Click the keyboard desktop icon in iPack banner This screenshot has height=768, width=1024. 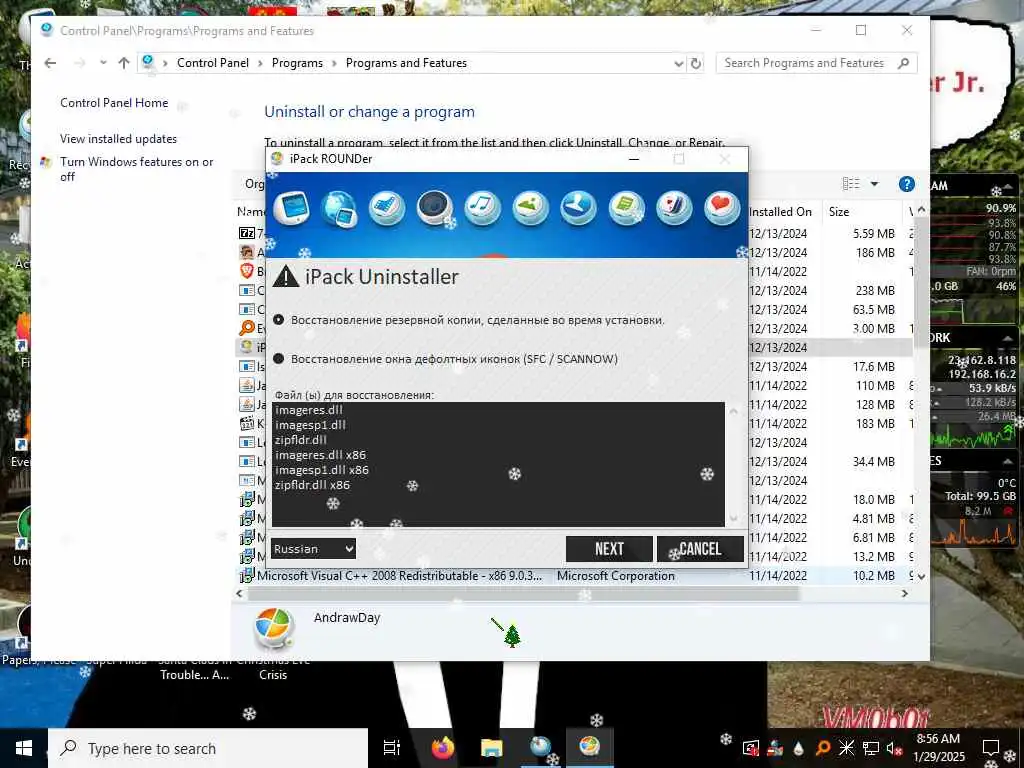pyautogui.click(x=387, y=208)
